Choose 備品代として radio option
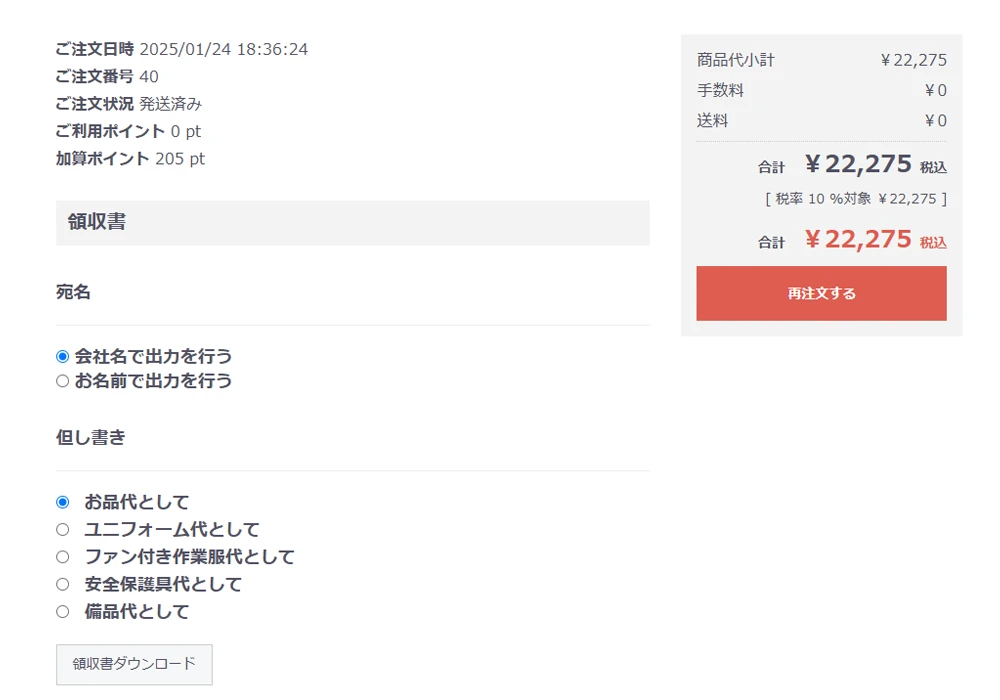The height and width of the screenshot is (700, 1000). pyautogui.click(x=62, y=612)
